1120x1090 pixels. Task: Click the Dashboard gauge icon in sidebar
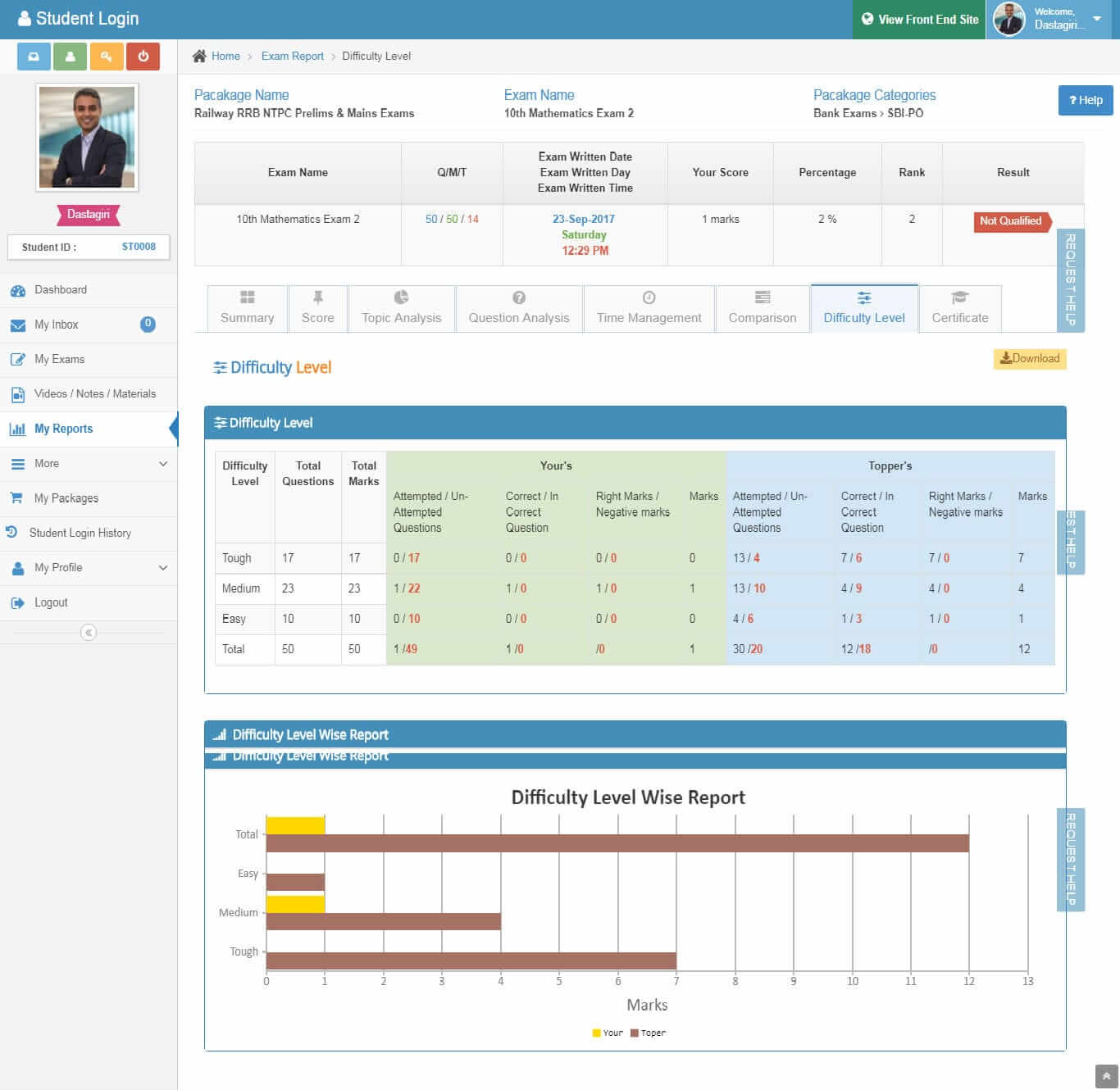[x=18, y=290]
